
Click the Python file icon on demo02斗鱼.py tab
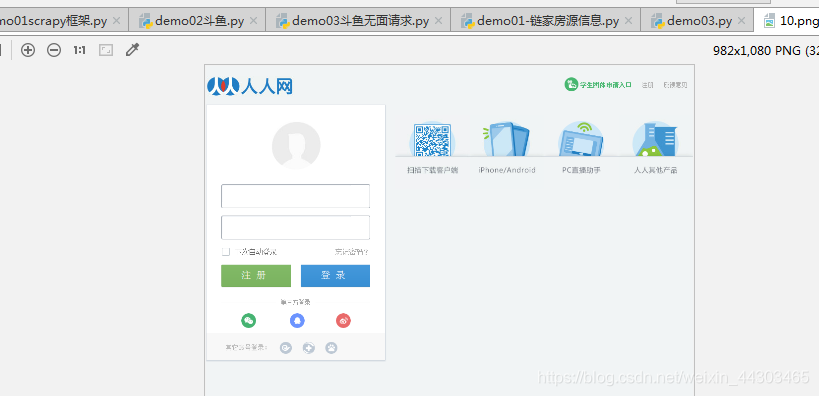pos(145,21)
